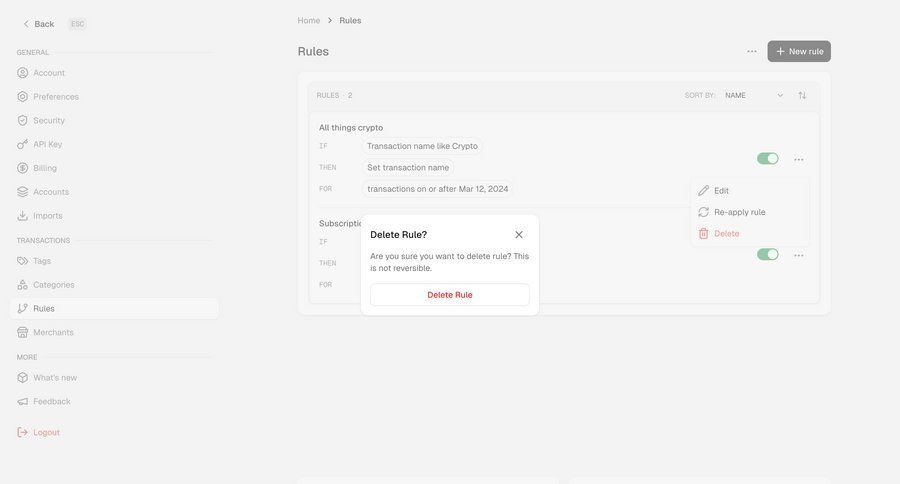Open page options ellipsis next to New rule
The height and width of the screenshot is (484, 900).
pos(752,51)
